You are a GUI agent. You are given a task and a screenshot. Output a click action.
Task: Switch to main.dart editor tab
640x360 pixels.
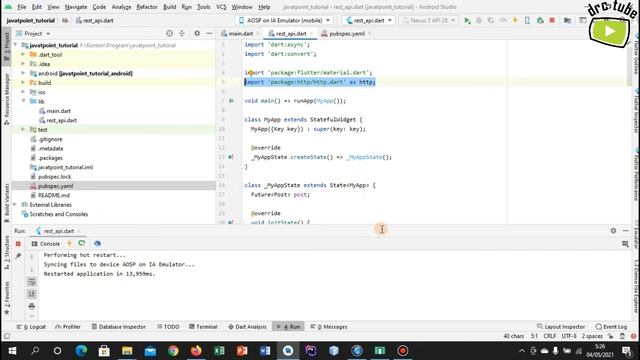[240, 33]
